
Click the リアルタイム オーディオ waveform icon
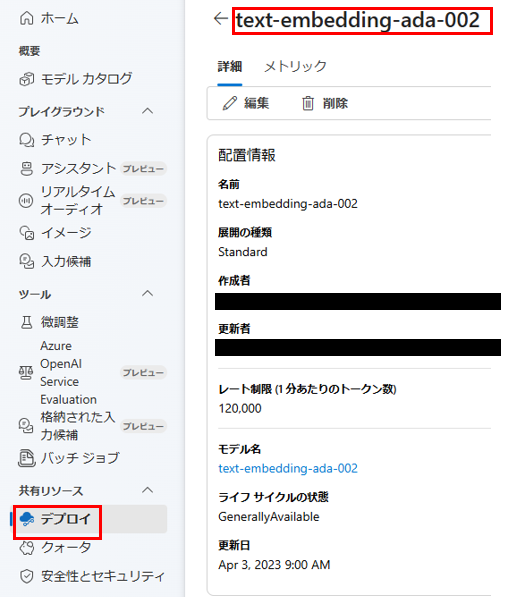click(26, 201)
